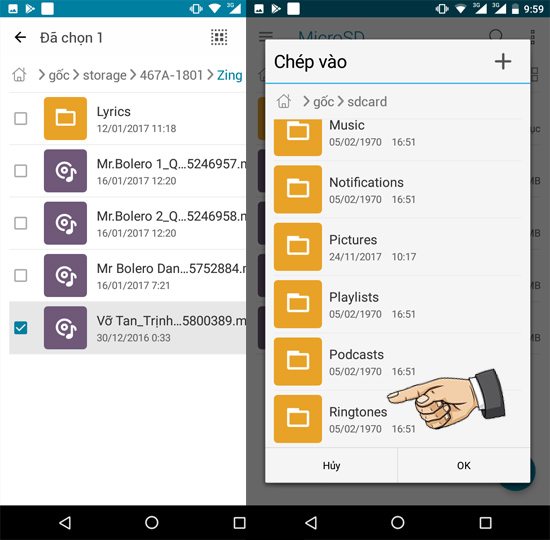550x540 pixels.
Task: Check the Lyrics folder checkbox
Action: tap(20, 119)
